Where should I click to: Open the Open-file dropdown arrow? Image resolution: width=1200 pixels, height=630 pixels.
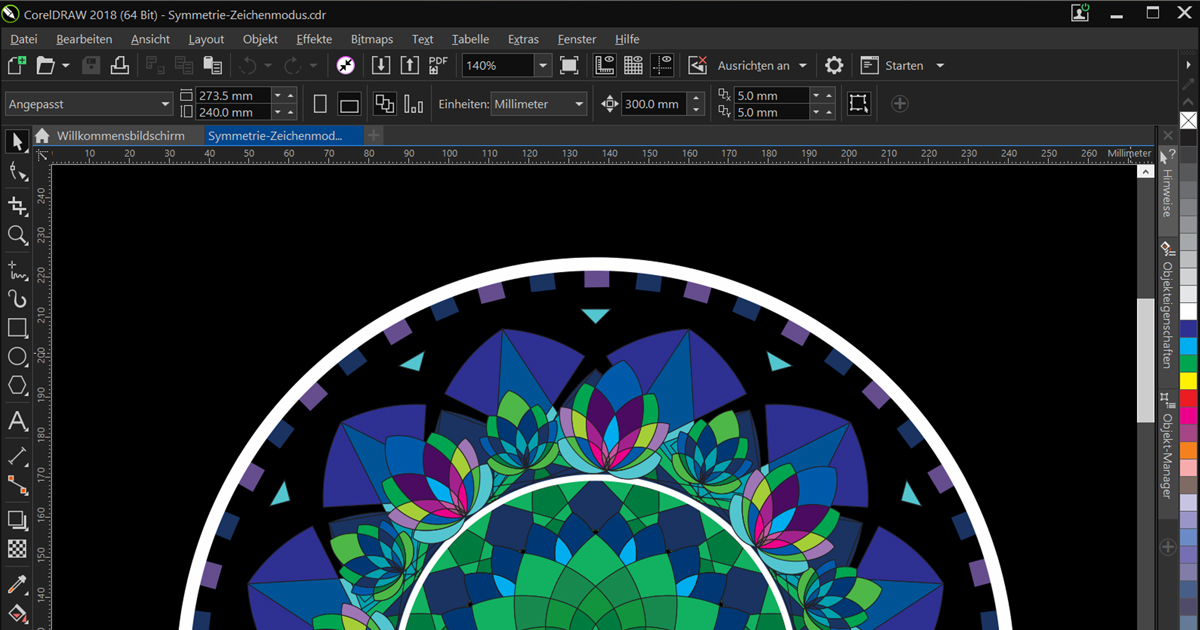pyautogui.click(x=66, y=66)
